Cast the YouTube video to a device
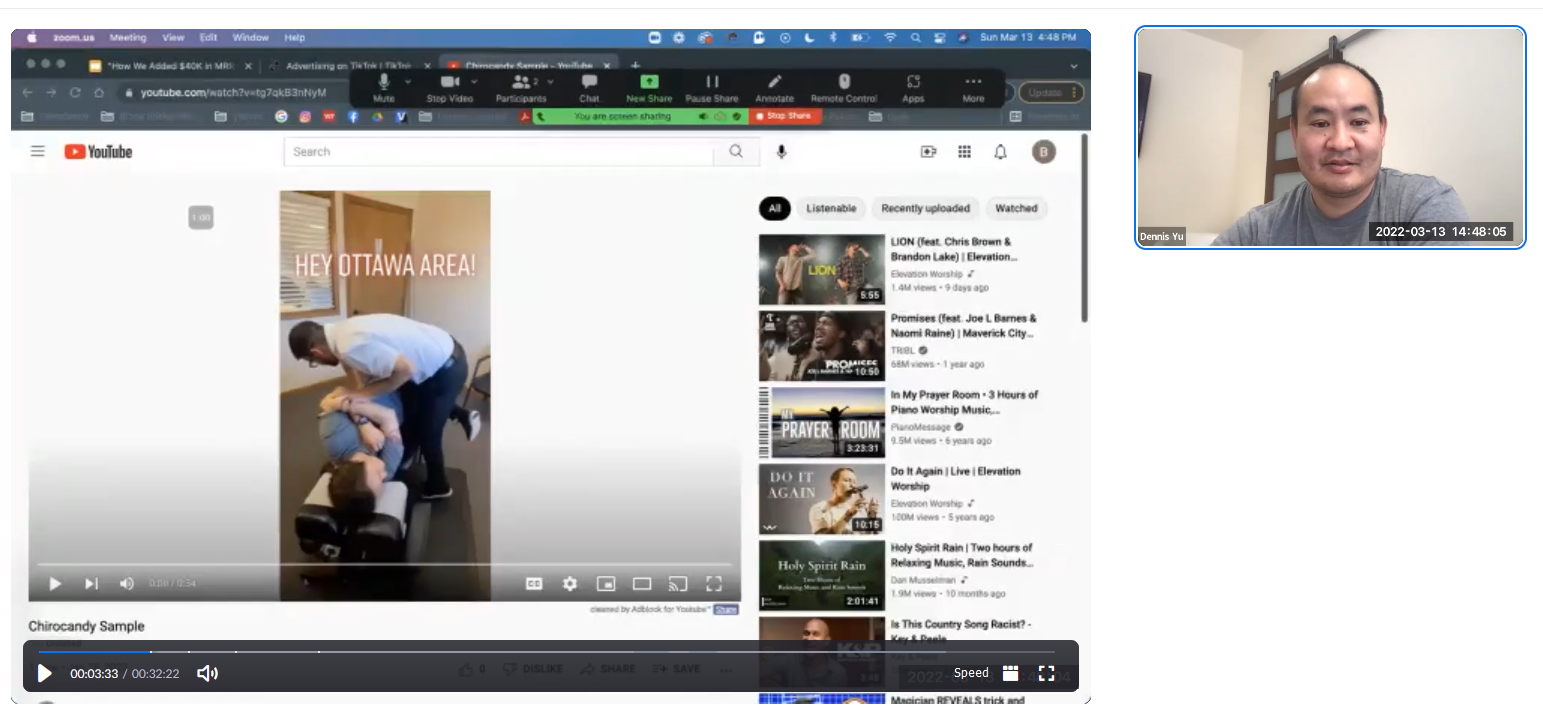This screenshot has width=1543, height=709. [x=678, y=584]
